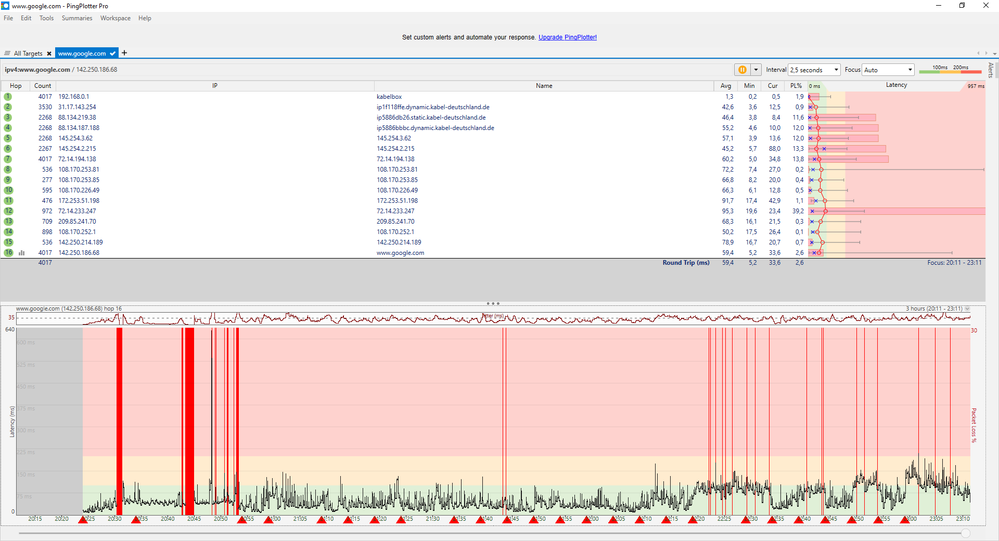
Task: Click the checkmark on the www.google.com tab
Action: 113,54
